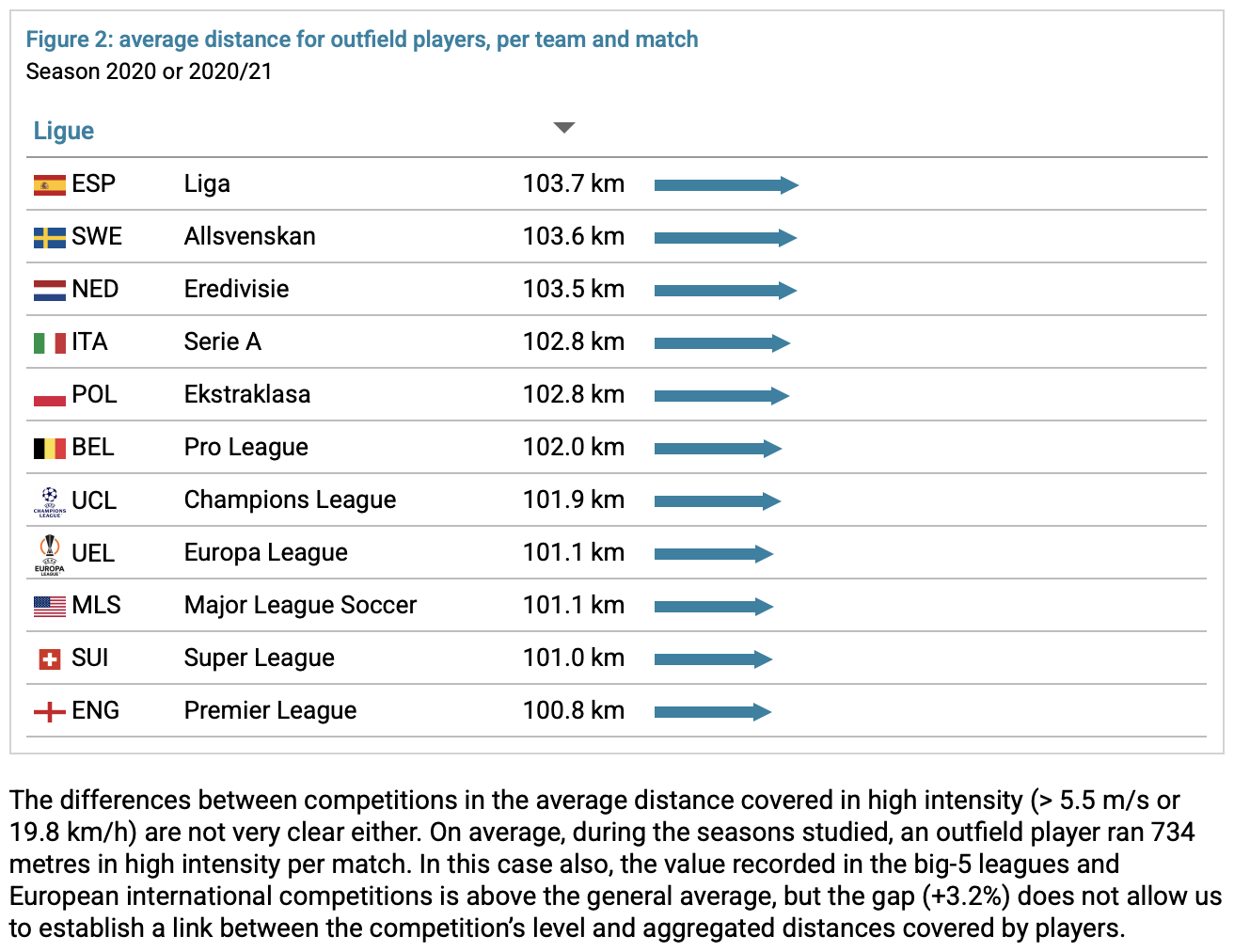
Task: Click the Europa League logo icon
Action: 49,553
